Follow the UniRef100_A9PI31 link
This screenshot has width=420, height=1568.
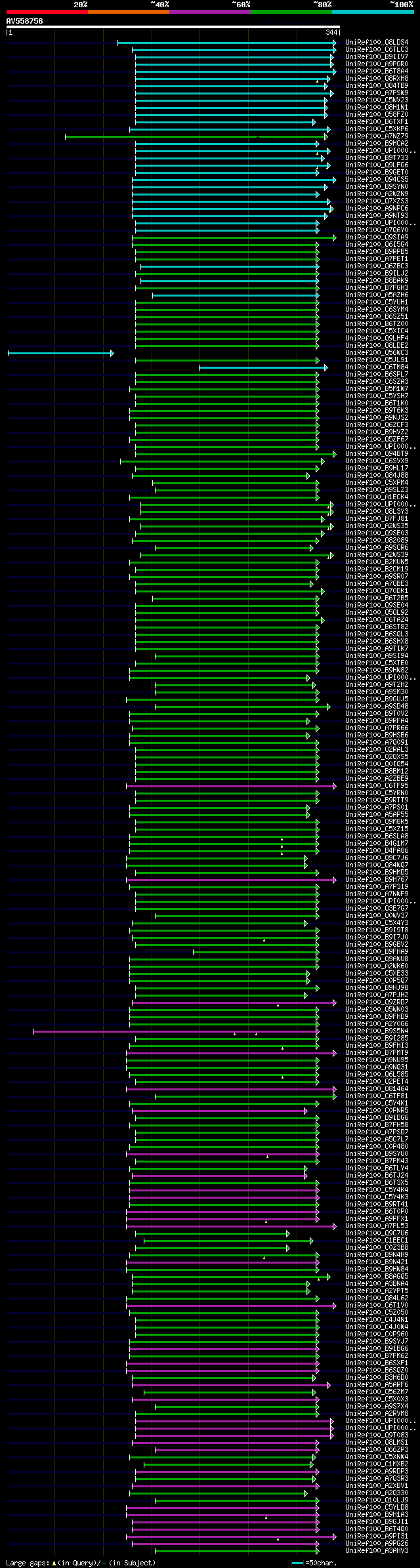point(377,1537)
